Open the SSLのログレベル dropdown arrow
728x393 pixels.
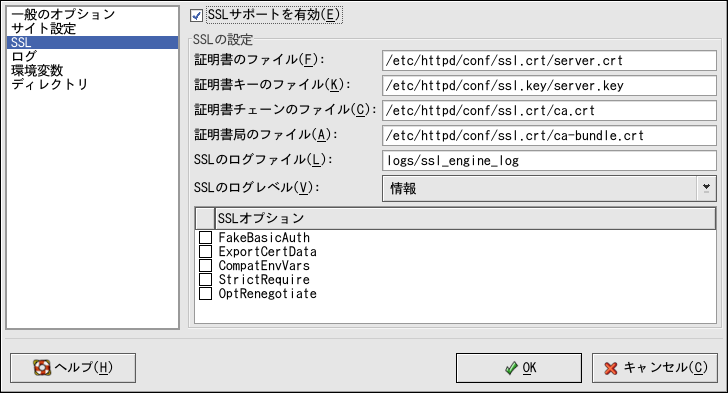pos(706,188)
